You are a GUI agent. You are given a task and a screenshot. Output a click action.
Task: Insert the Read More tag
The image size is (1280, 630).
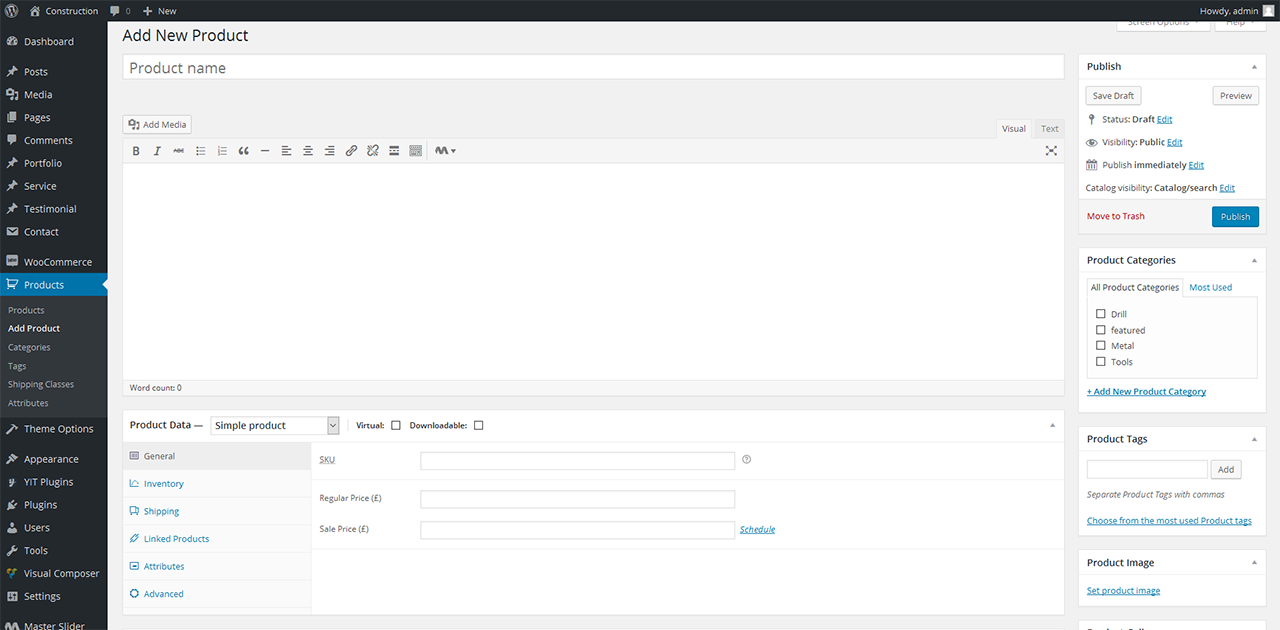(x=394, y=151)
